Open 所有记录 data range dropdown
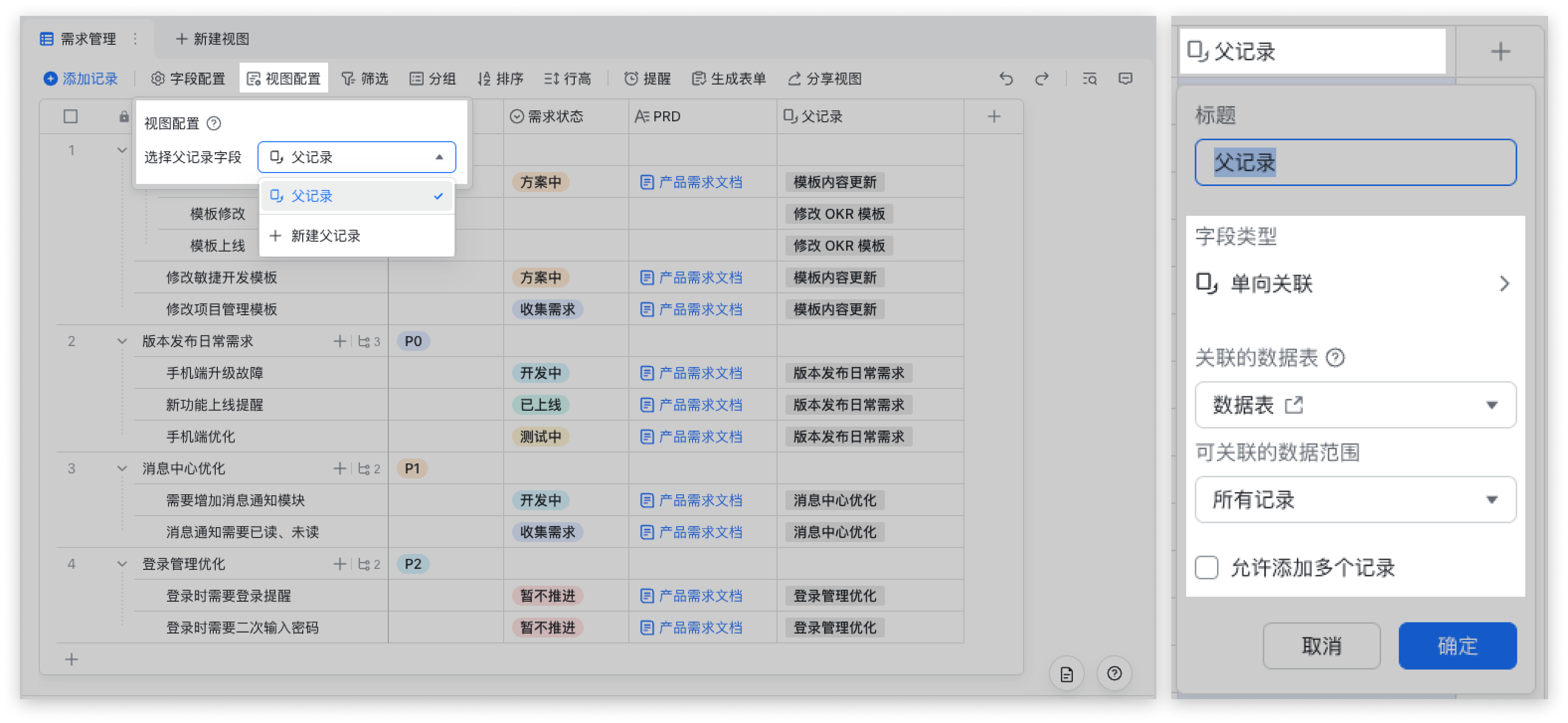The height and width of the screenshot is (723, 1568). (1355, 500)
